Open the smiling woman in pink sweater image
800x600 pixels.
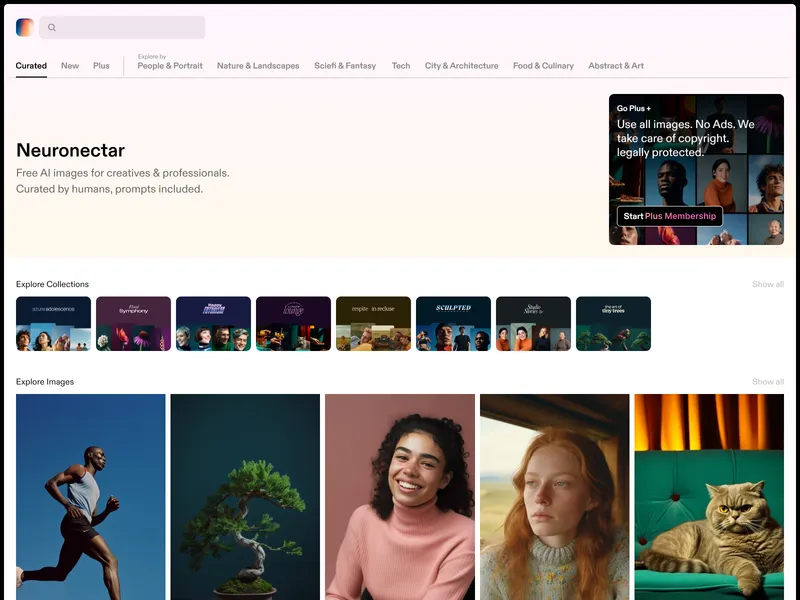click(400, 497)
